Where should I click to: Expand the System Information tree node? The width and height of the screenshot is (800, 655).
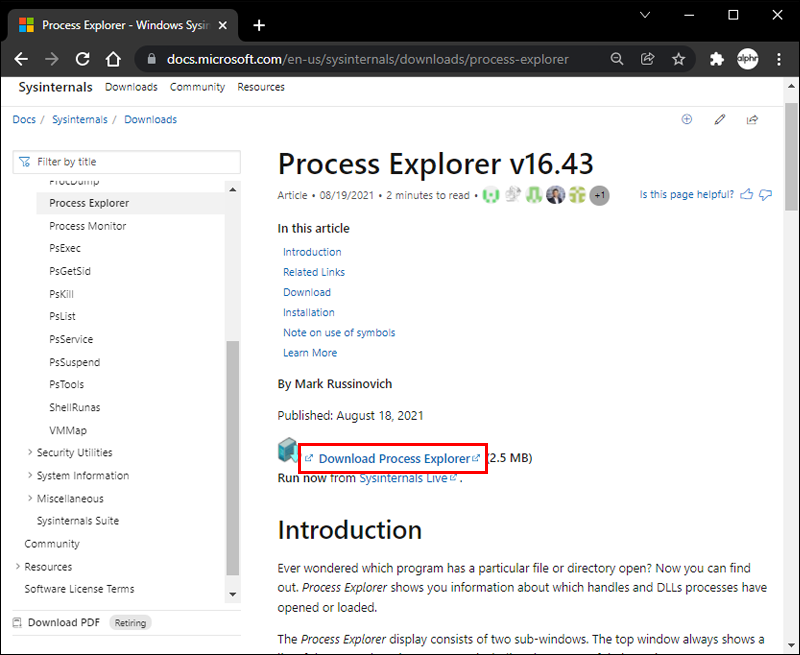tap(30, 476)
